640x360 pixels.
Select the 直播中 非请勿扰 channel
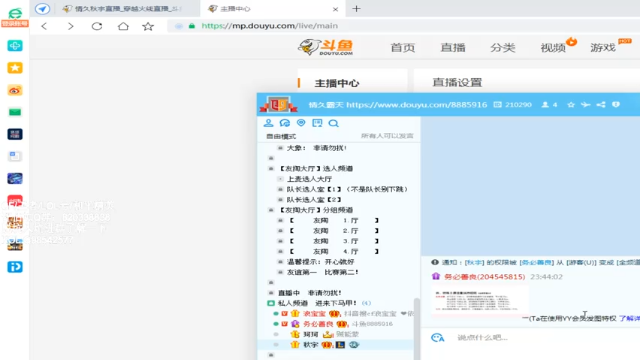(x=309, y=293)
